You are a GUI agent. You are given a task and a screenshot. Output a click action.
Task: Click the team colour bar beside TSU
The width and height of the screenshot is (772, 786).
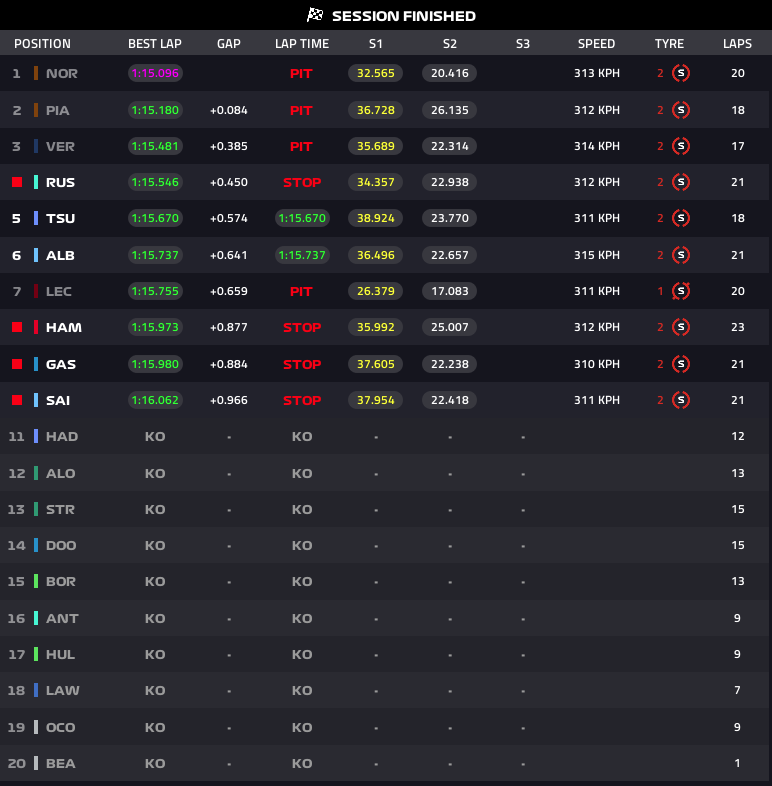[x=36, y=218]
